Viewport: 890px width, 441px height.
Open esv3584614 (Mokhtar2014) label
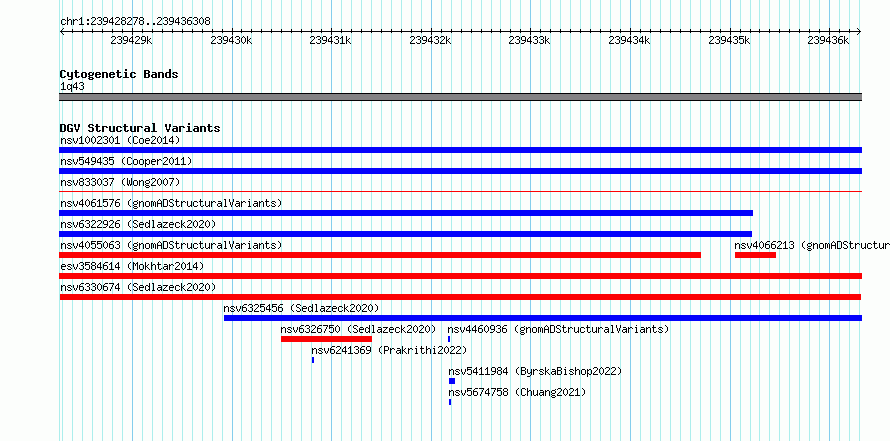tap(132, 266)
